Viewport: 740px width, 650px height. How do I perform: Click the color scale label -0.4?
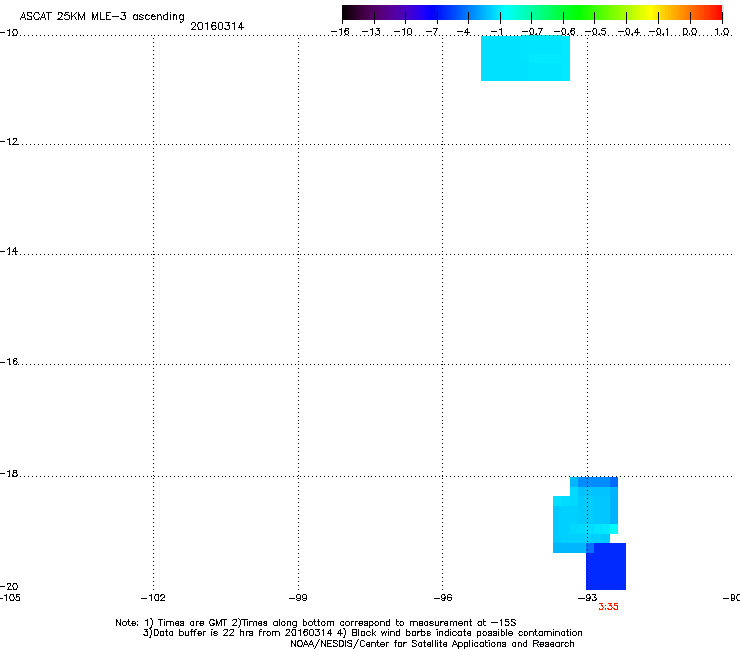pos(629,32)
